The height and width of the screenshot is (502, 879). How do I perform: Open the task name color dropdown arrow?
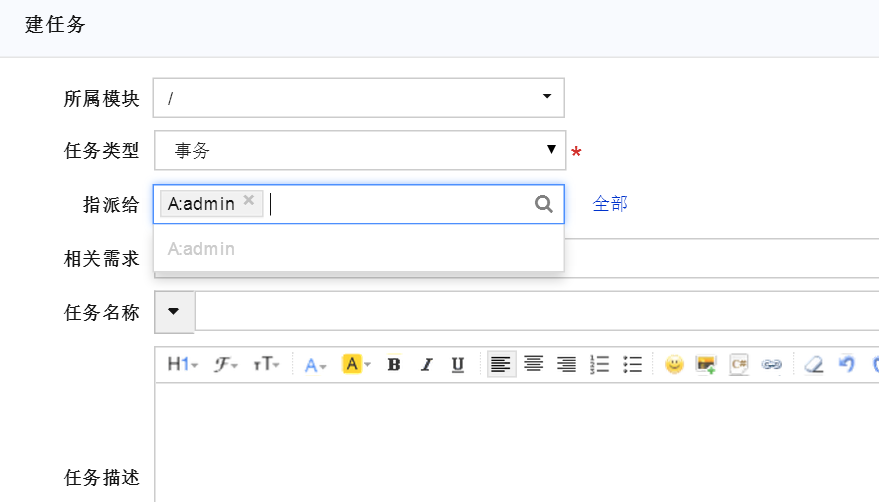coord(174,311)
